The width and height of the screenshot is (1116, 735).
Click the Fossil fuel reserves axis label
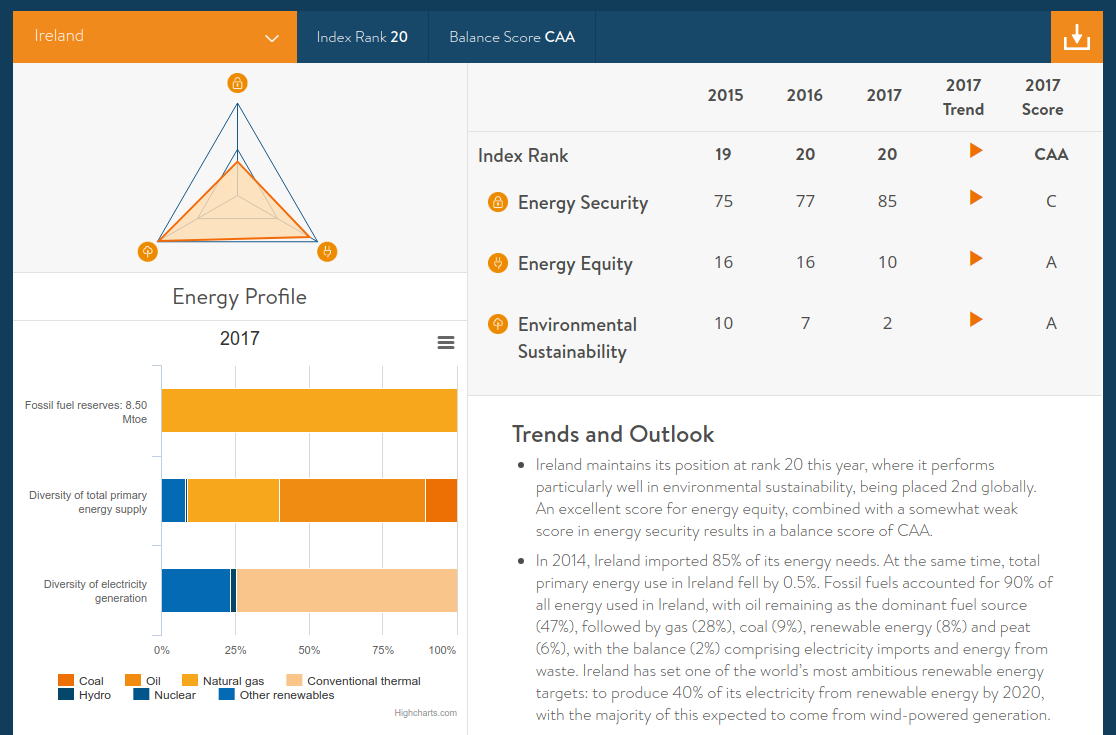click(86, 411)
